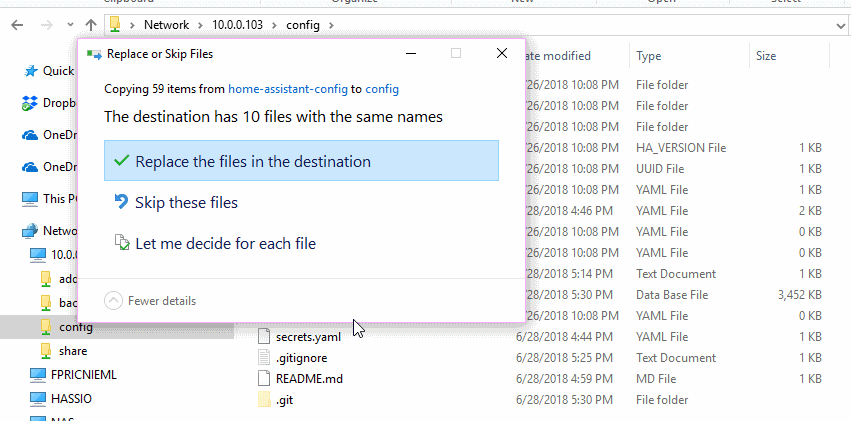Click the secrets.yaml file icon
851x421 pixels.
[264, 337]
